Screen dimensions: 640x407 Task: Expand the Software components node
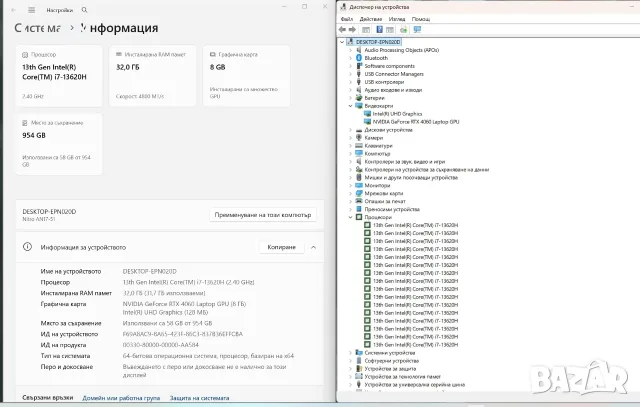350,66
